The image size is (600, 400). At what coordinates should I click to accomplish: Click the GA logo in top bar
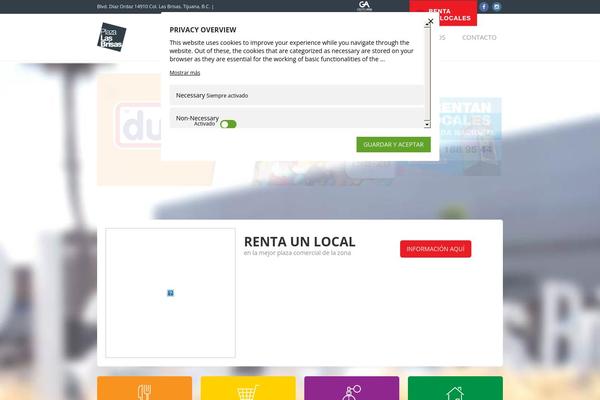pos(364,6)
